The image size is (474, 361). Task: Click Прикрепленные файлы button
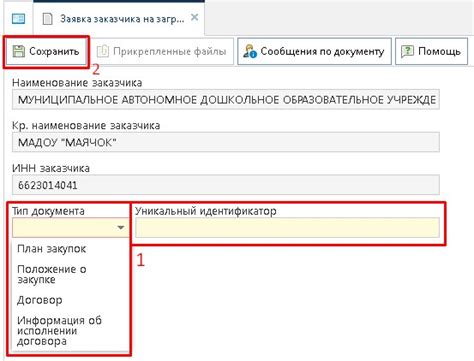coord(162,51)
